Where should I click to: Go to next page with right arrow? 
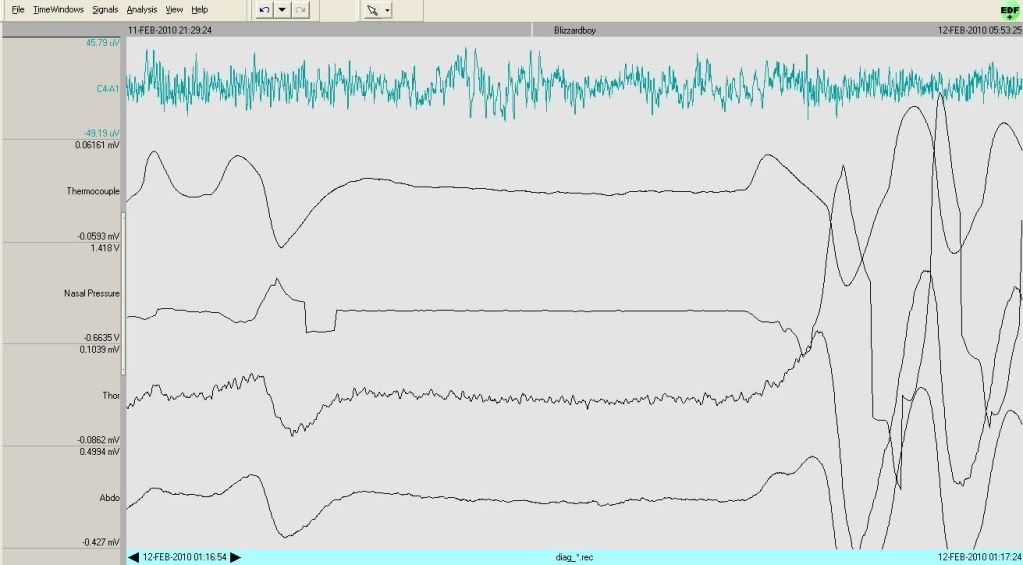236,557
